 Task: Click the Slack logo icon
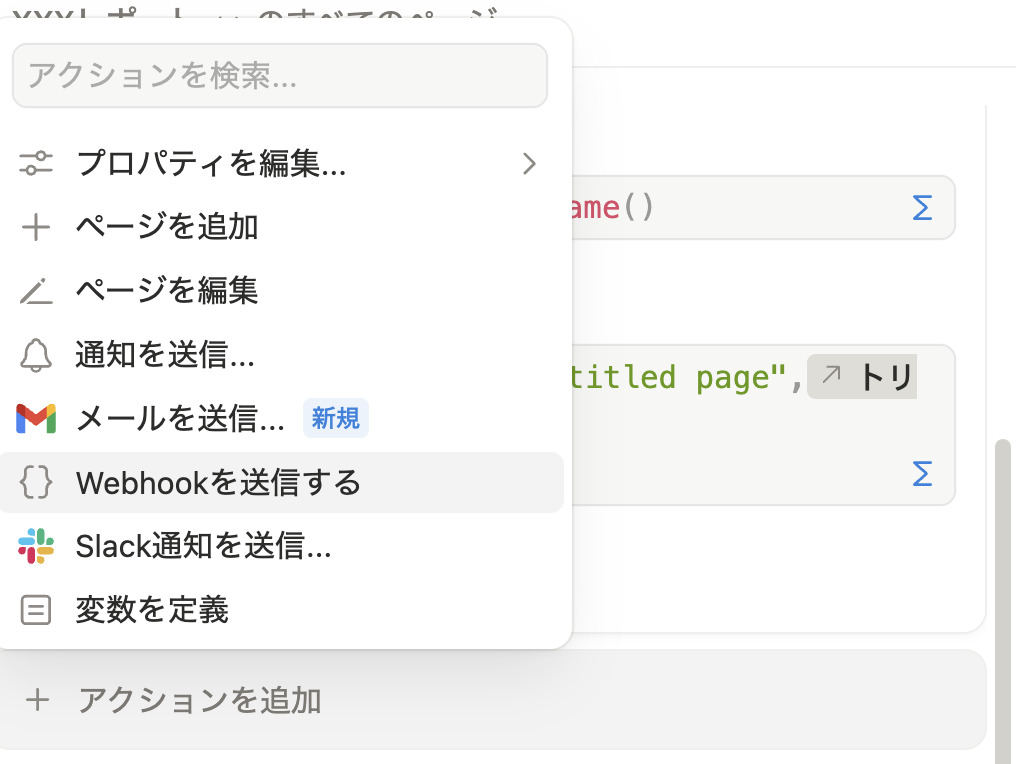[x=36, y=546]
